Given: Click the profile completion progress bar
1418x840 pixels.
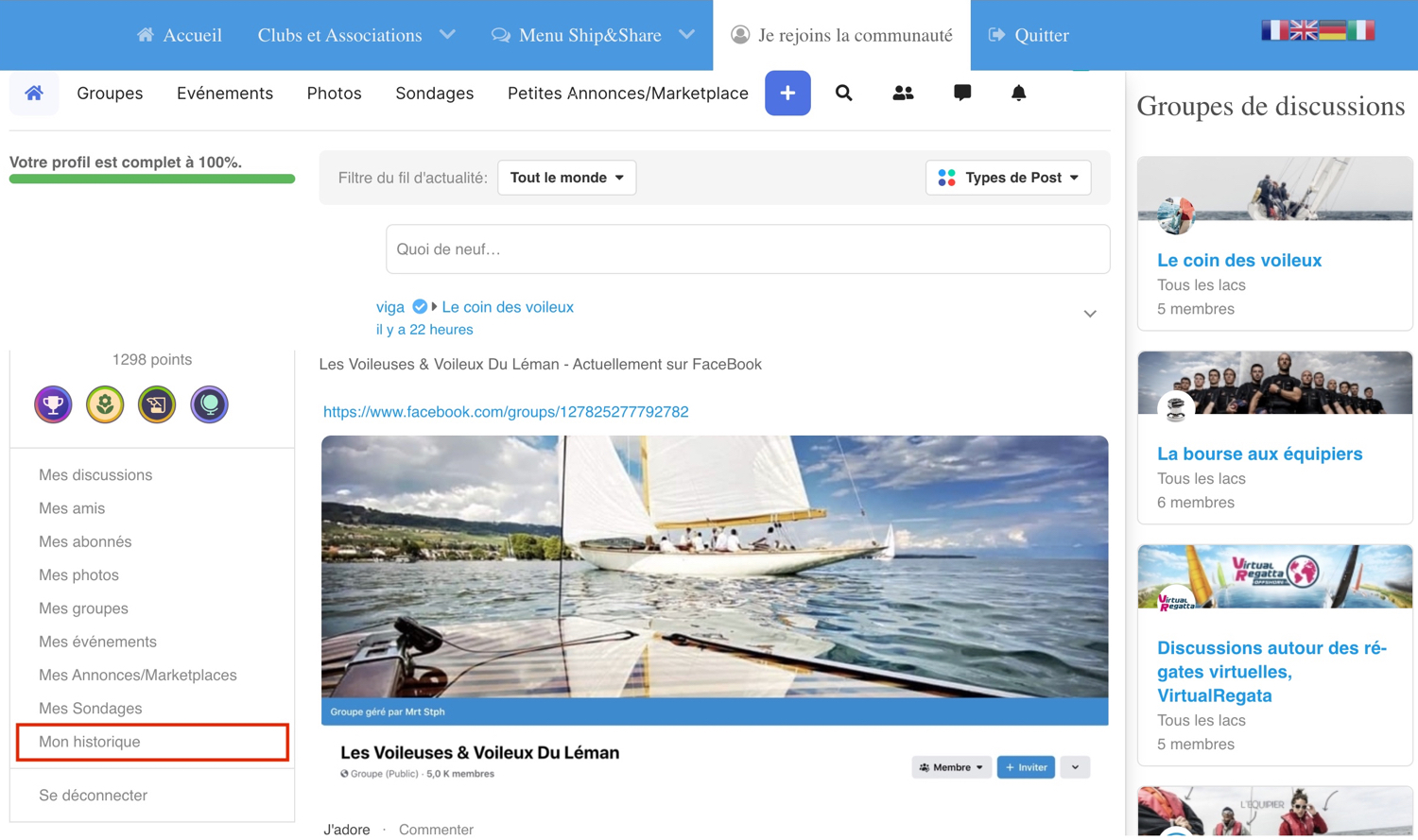Looking at the screenshot, I should click(152, 179).
